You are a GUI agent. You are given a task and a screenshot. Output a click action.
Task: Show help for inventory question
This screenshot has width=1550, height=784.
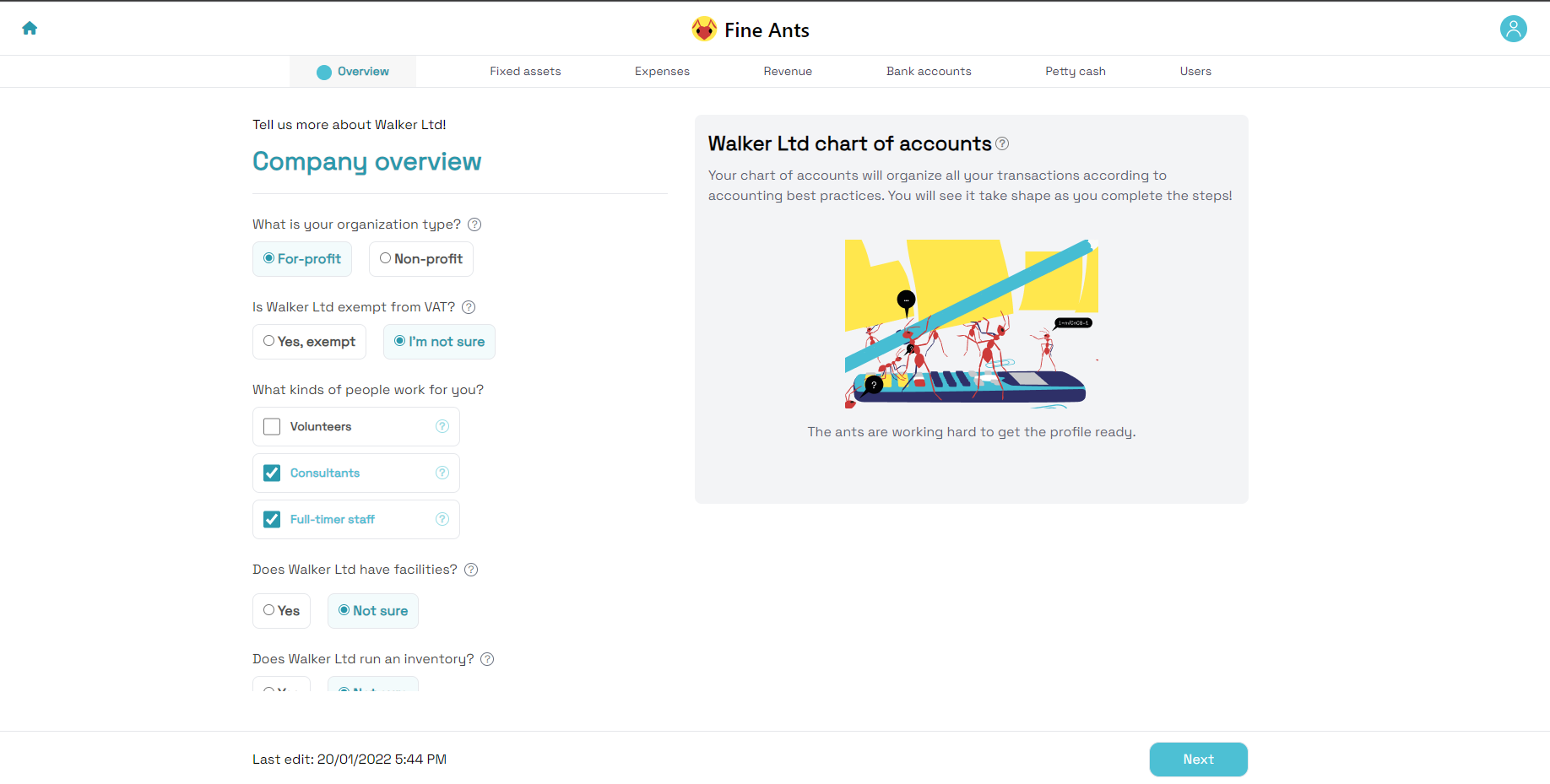pyautogui.click(x=487, y=659)
